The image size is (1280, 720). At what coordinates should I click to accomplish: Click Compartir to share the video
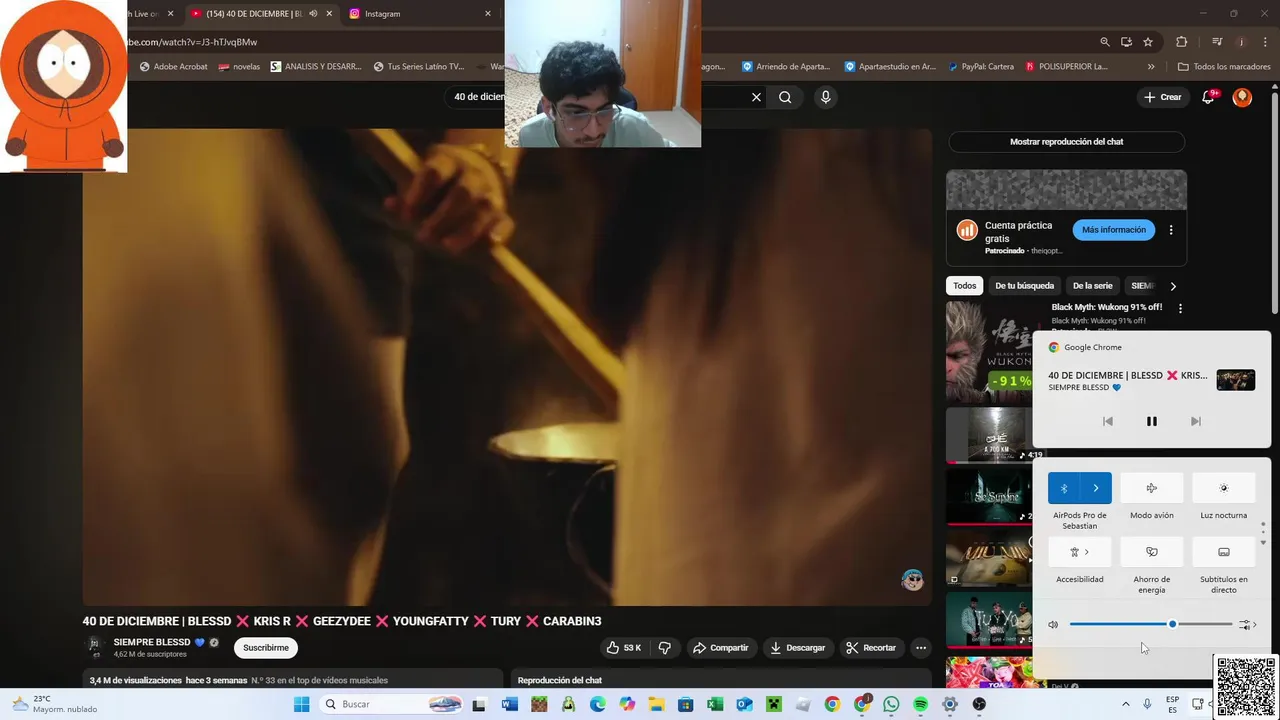coord(720,648)
